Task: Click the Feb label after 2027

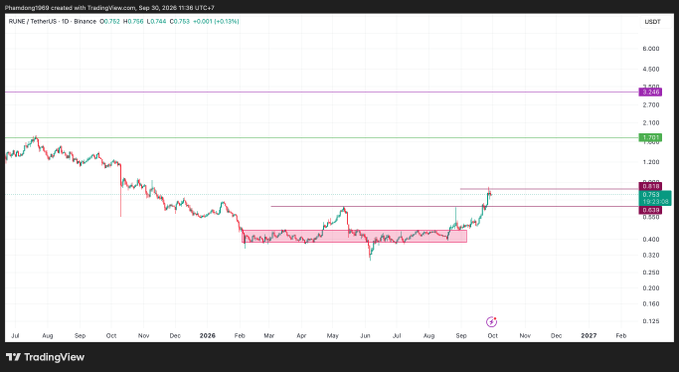Action: coord(621,336)
